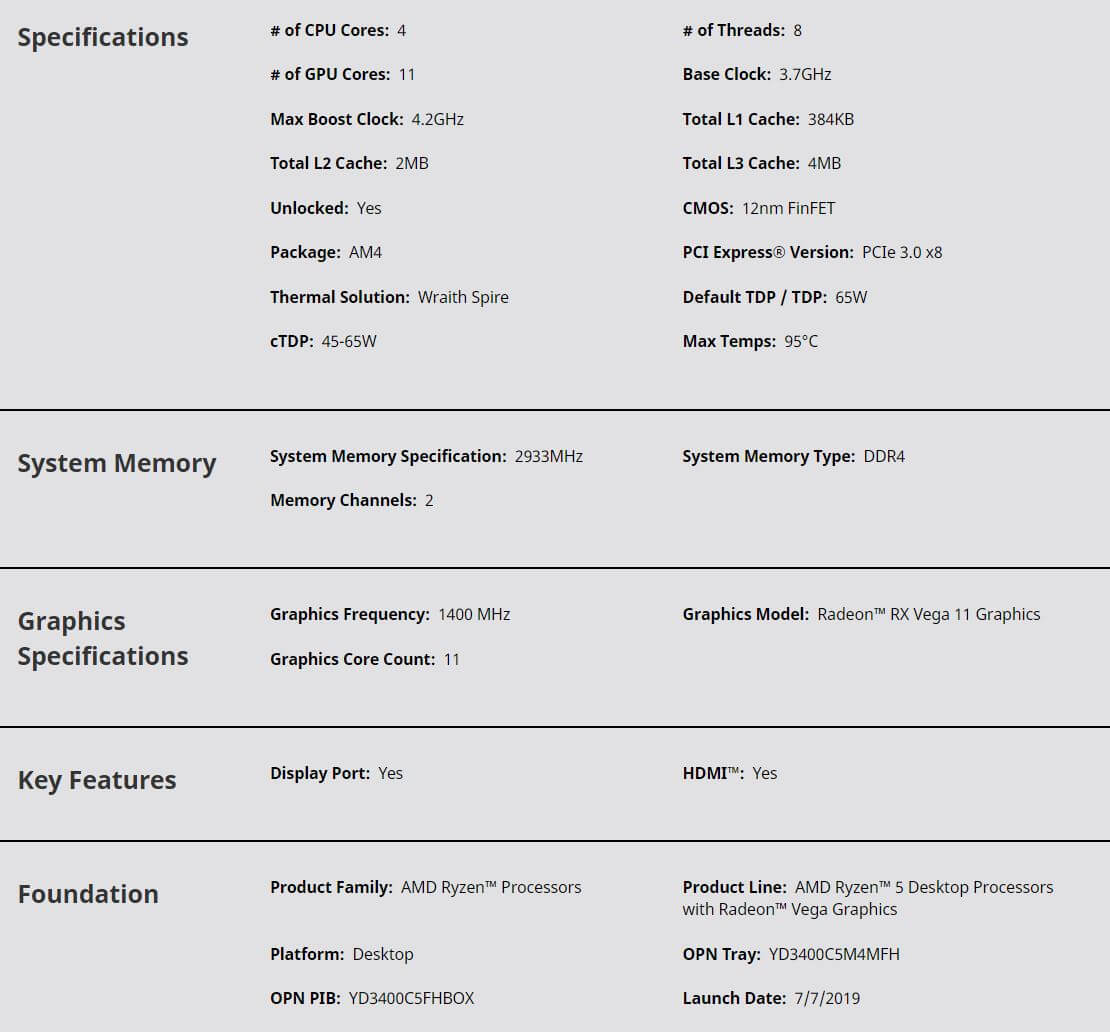Select the Thermal Solution Wraith Spire text
This screenshot has height=1032, width=1110.
pyautogui.click(x=463, y=297)
